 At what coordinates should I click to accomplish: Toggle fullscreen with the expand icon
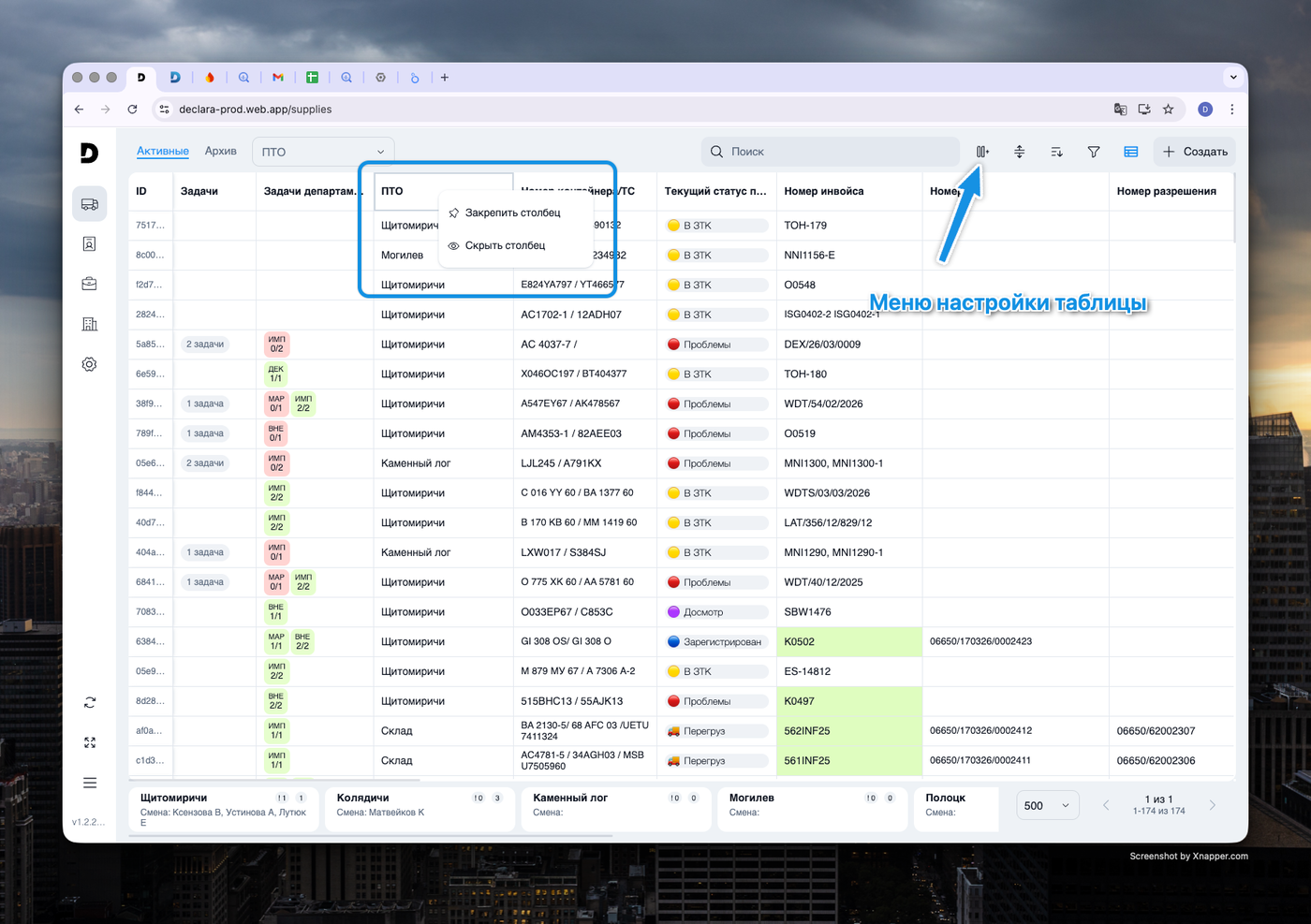click(x=90, y=742)
